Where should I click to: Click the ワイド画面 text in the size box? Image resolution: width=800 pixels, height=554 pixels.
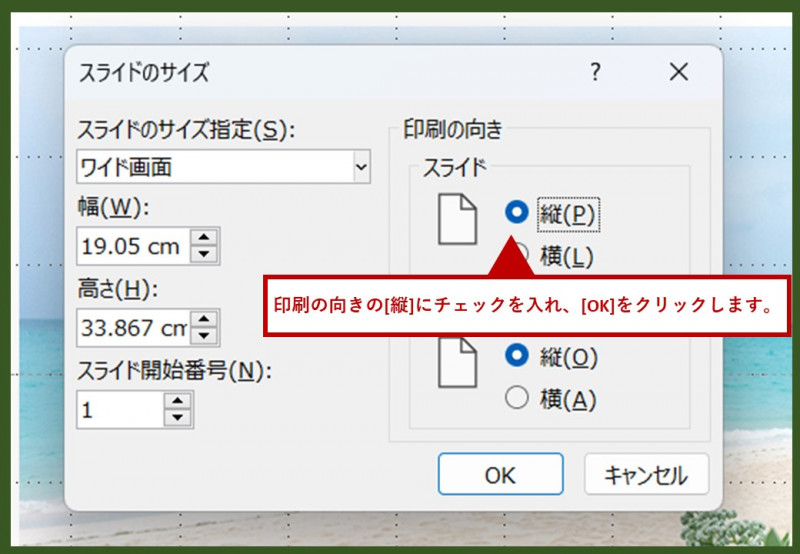coord(126,167)
